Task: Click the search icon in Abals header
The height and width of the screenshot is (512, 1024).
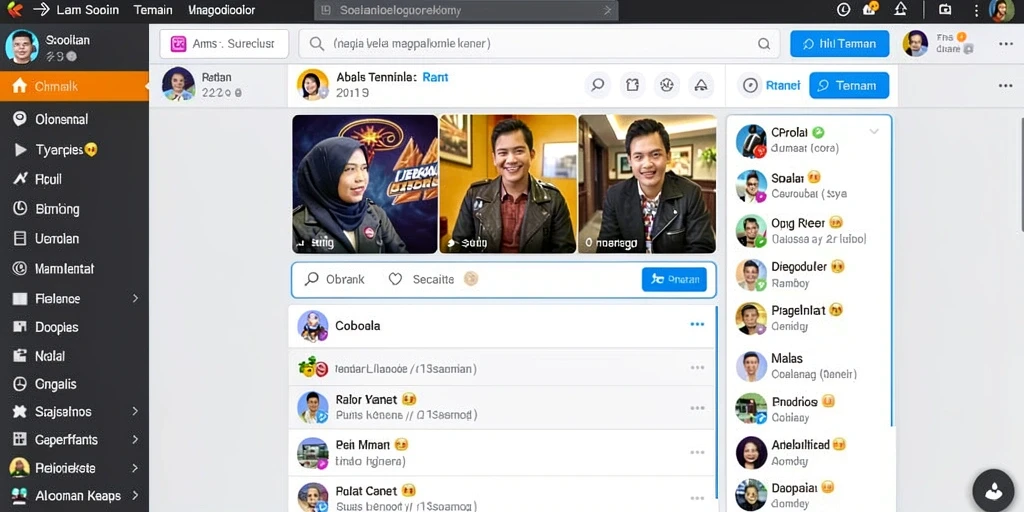Action: click(598, 85)
